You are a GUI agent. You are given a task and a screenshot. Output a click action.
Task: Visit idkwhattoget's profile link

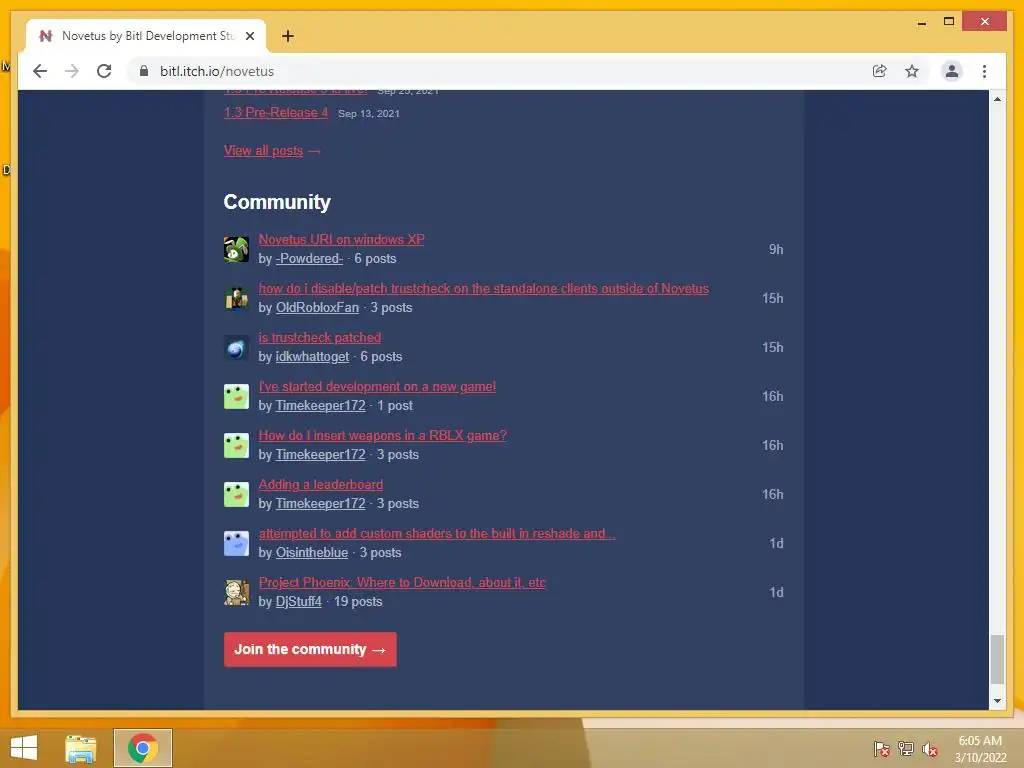pyautogui.click(x=312, y=357)
